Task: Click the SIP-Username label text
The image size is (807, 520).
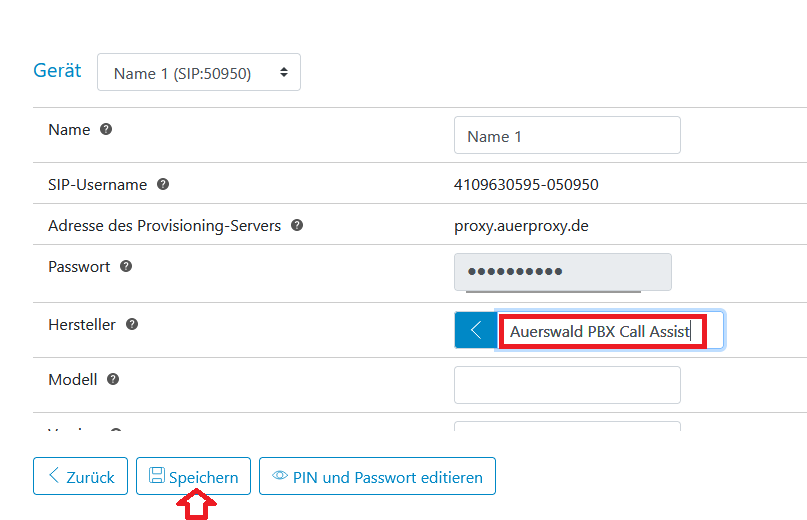Action: click(x=98, y=184)
